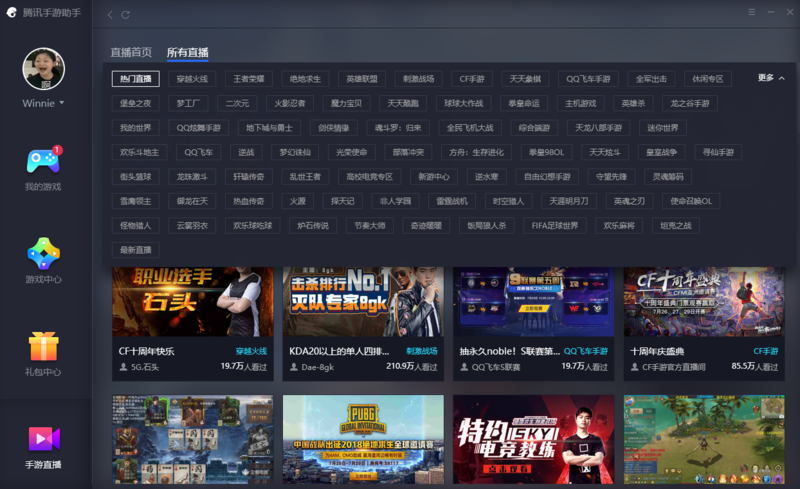Select the 最新直播 tag
Screen dimensions: 800x489
tap(136, 250)
